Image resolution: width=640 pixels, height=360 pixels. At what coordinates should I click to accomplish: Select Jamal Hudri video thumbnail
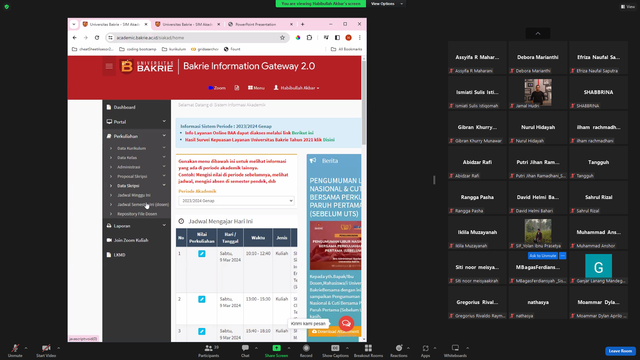pos(538,92)
